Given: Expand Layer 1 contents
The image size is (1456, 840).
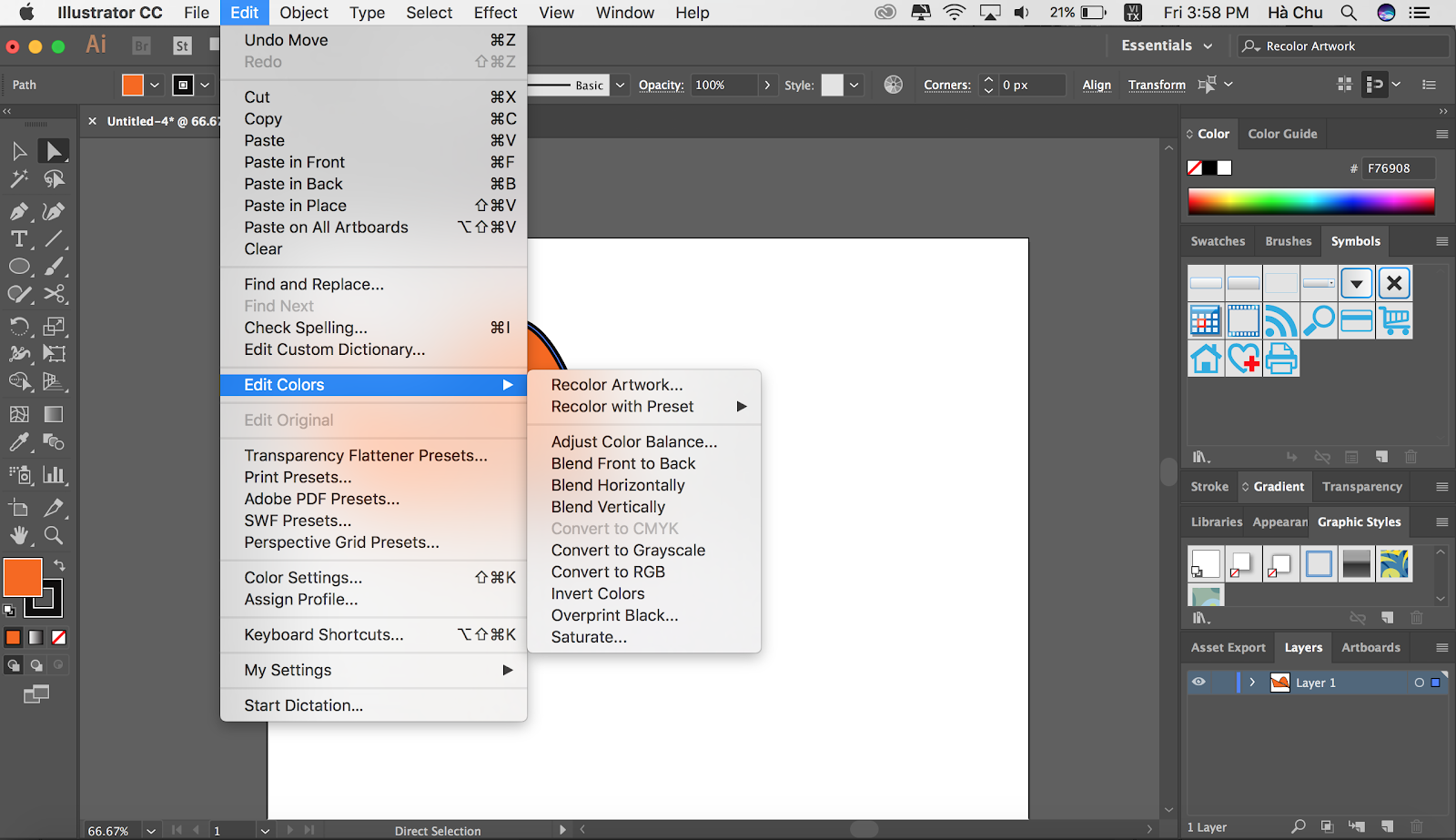Looking at the screenshot, I should coord(1252,683).
